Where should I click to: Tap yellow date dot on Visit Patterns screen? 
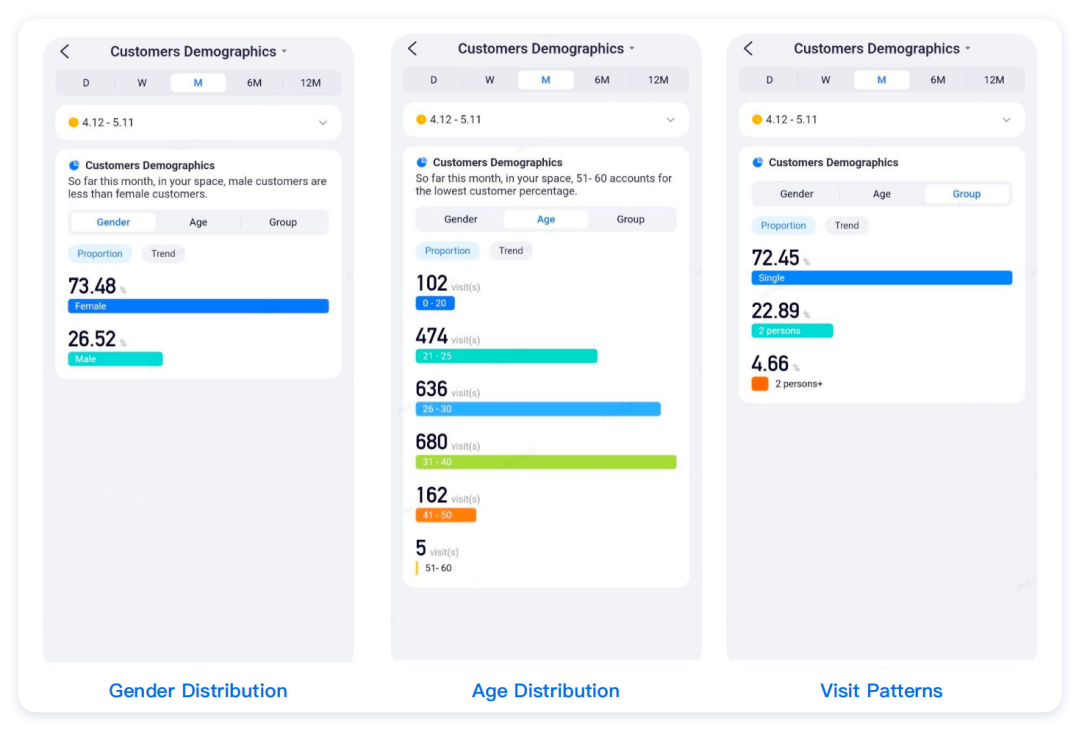pyautogui.click(x=757, y=120)
